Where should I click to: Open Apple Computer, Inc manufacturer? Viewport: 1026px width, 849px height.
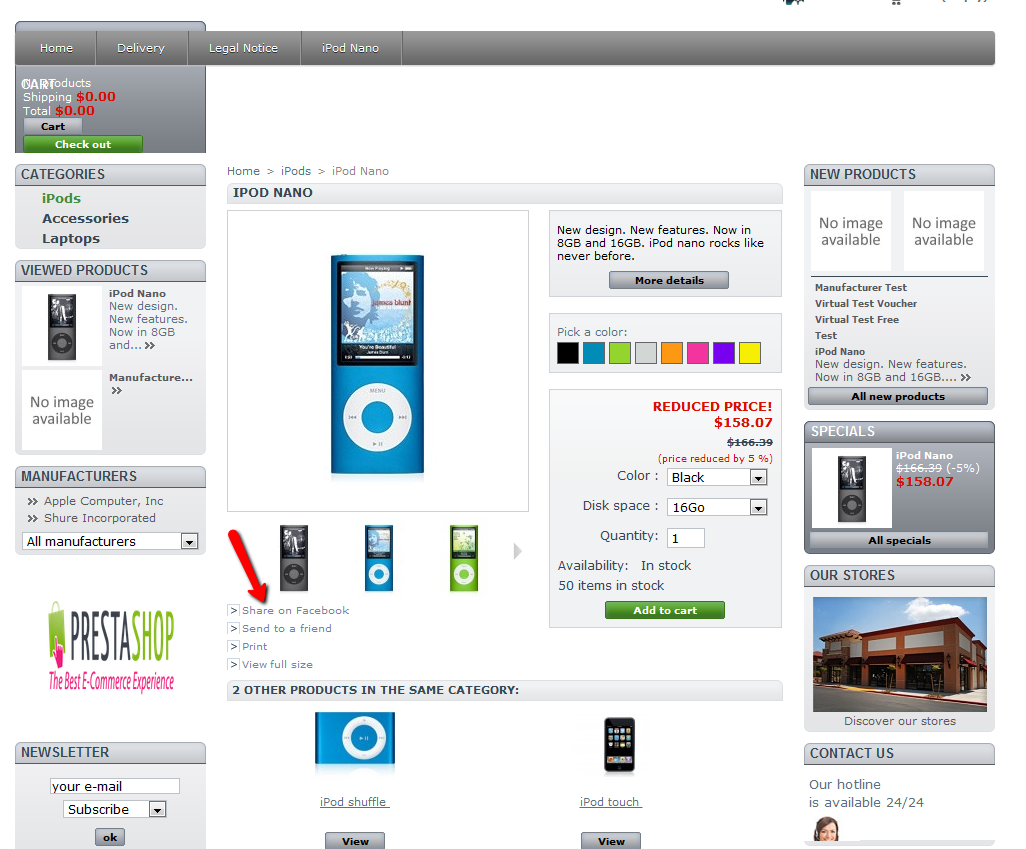pyautogui.click(x=103, y=501)
